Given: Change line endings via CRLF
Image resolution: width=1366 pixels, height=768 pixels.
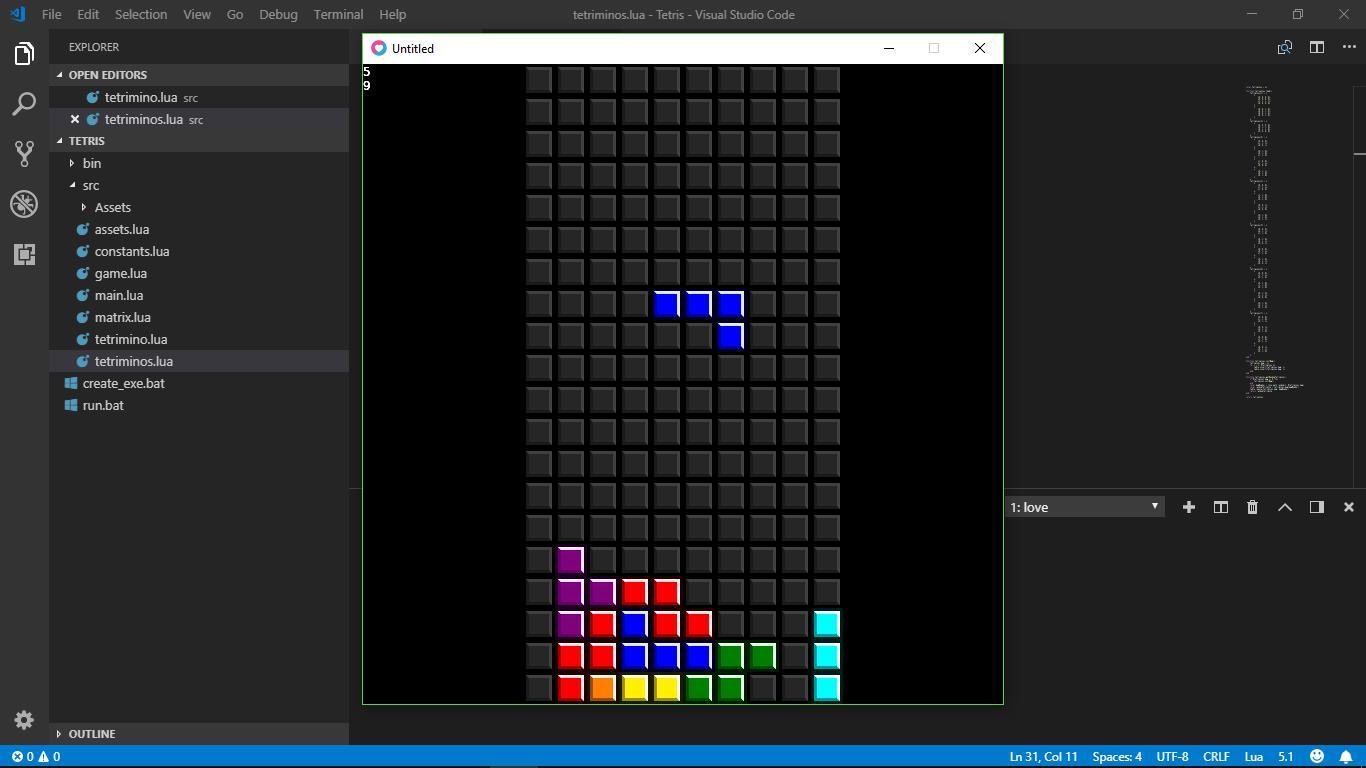Looking at the screenshot, I should point(1216,757).
